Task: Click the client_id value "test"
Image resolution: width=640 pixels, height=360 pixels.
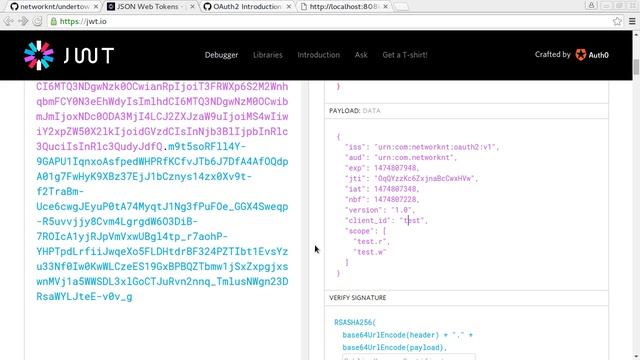Action: click(413, 220)
